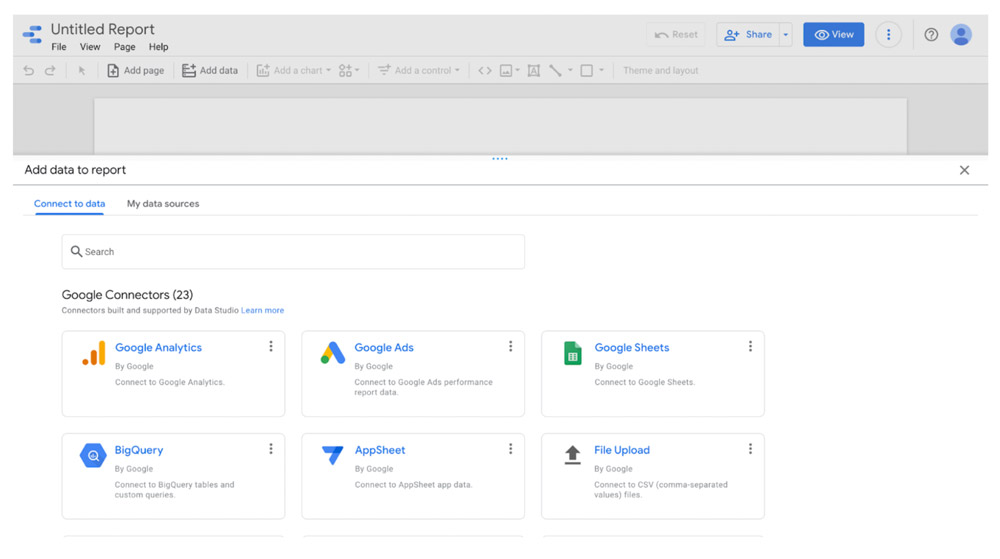Click the Untitled Report title
The height and width of the screenshot is (559, 1000).
coord(103,29)
